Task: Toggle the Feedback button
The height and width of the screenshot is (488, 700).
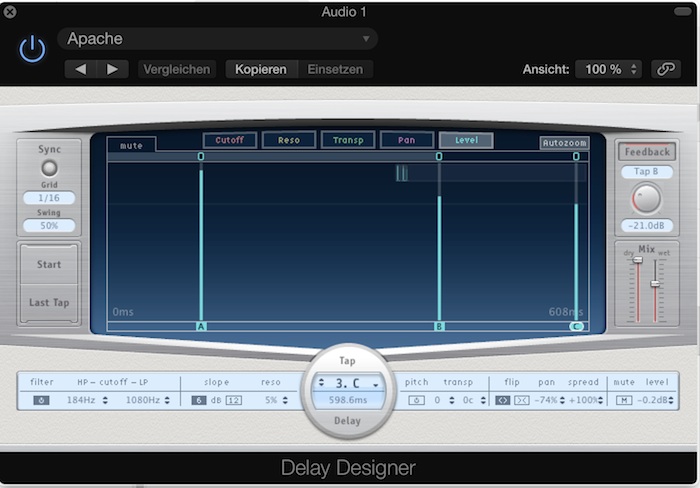Action: pos(646,152)
